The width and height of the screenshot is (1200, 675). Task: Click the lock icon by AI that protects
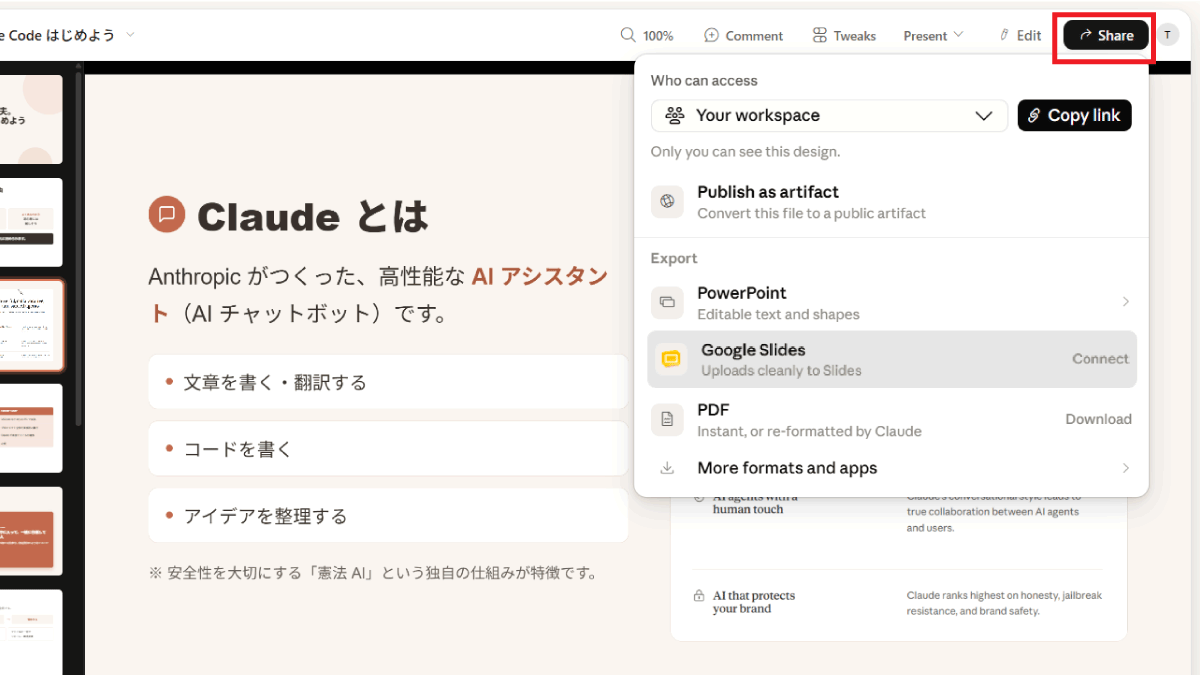(699, 596)
